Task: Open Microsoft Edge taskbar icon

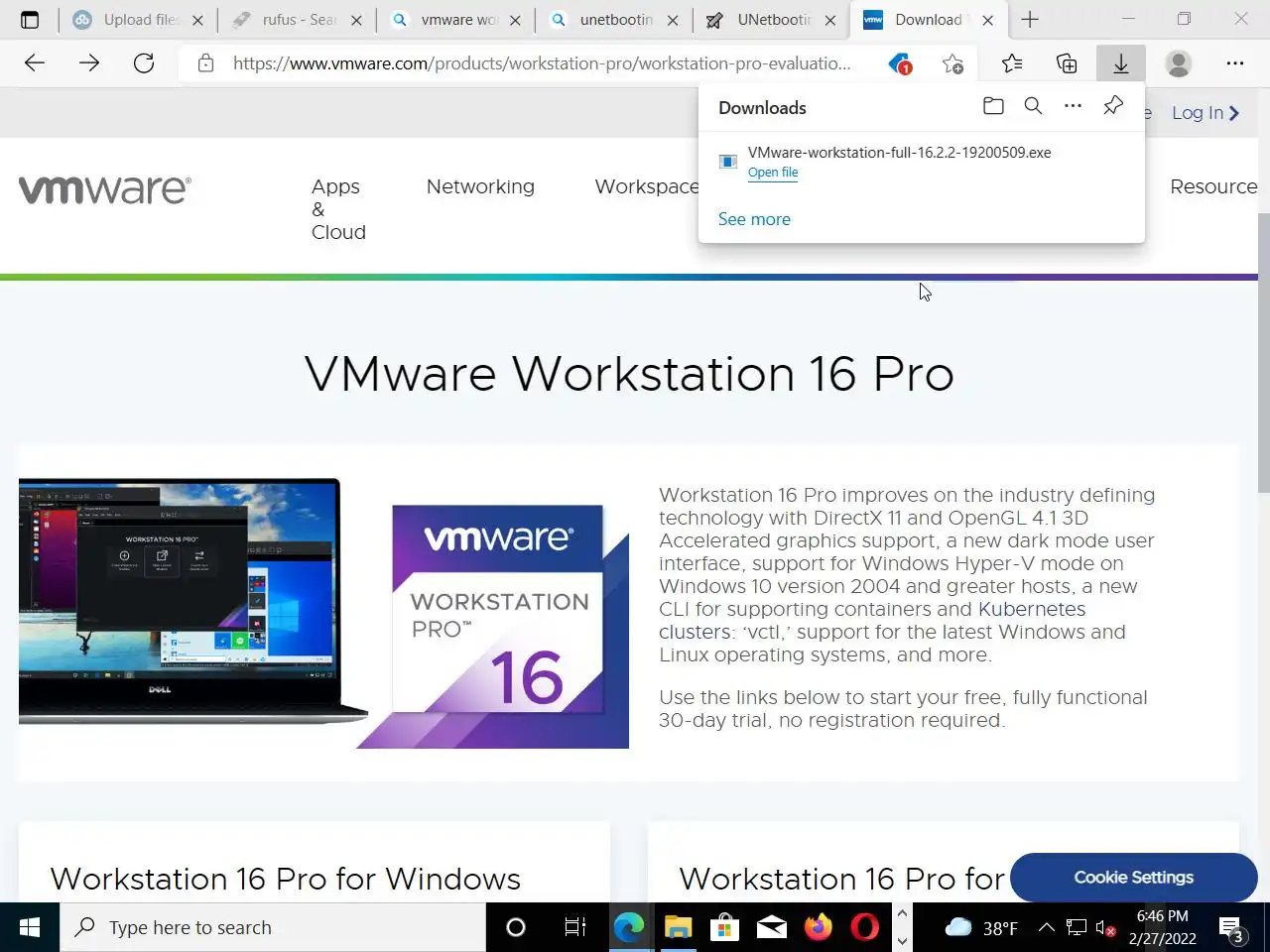Action: click(x=629, y=927)
